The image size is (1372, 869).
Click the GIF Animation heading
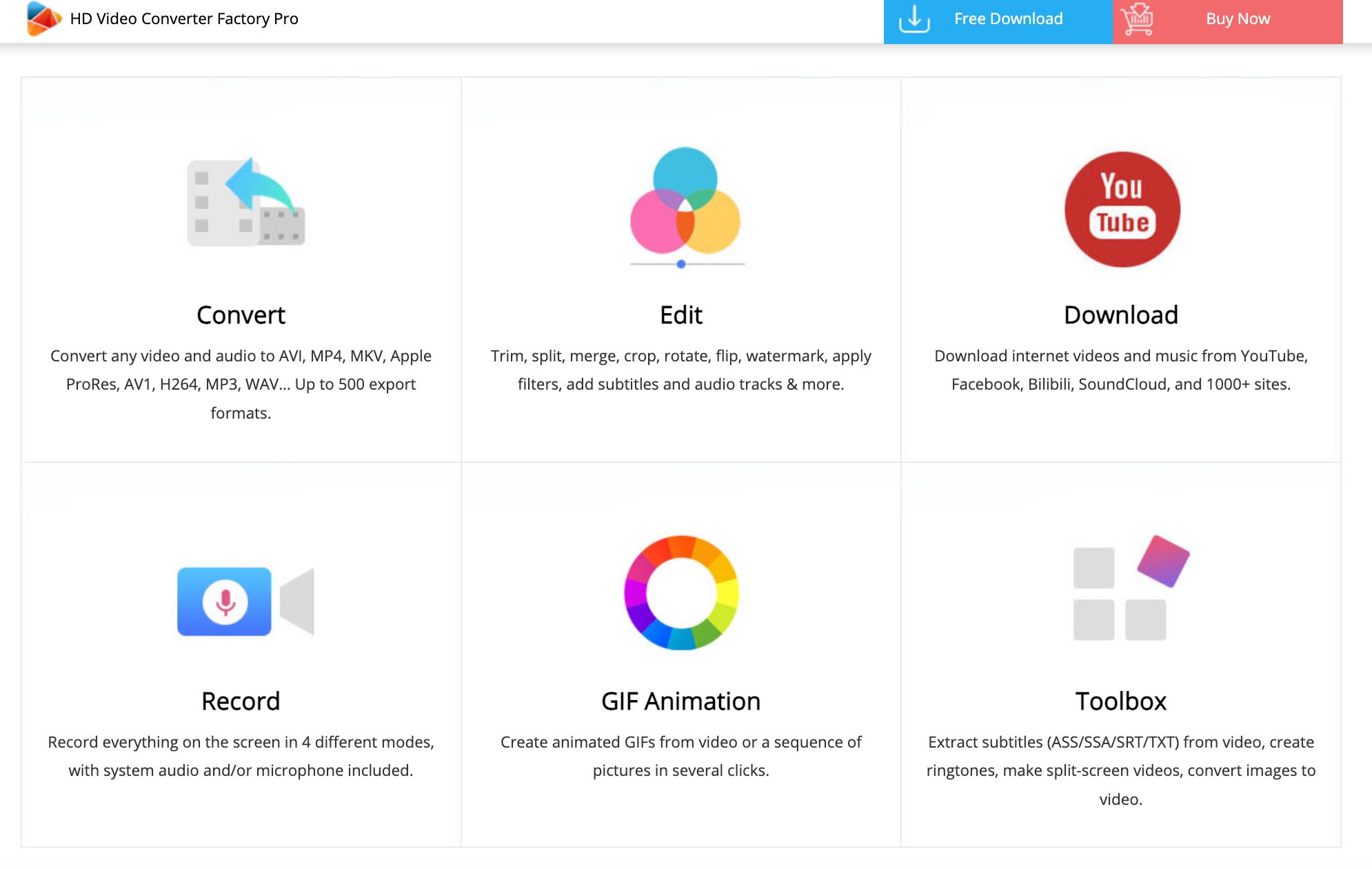pos(681,701)
